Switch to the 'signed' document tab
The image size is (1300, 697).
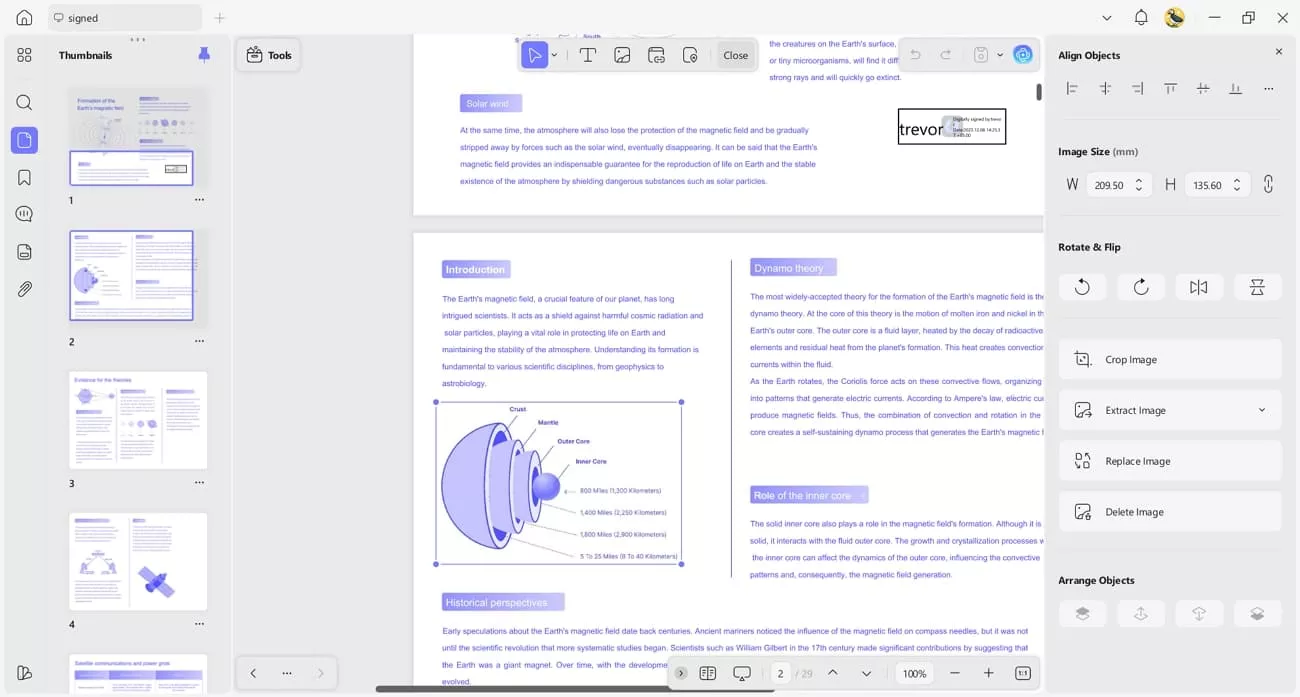124,18
